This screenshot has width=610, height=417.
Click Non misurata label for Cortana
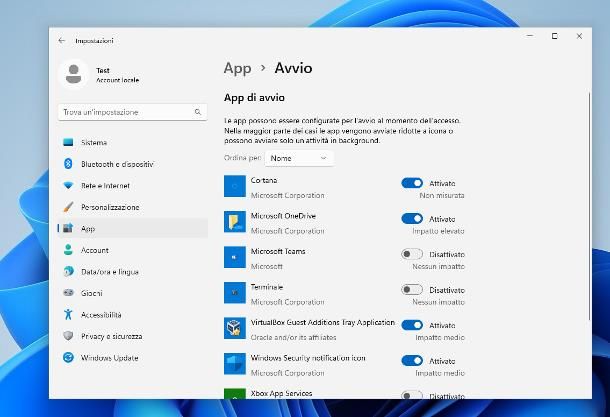[x=442, y=195]
